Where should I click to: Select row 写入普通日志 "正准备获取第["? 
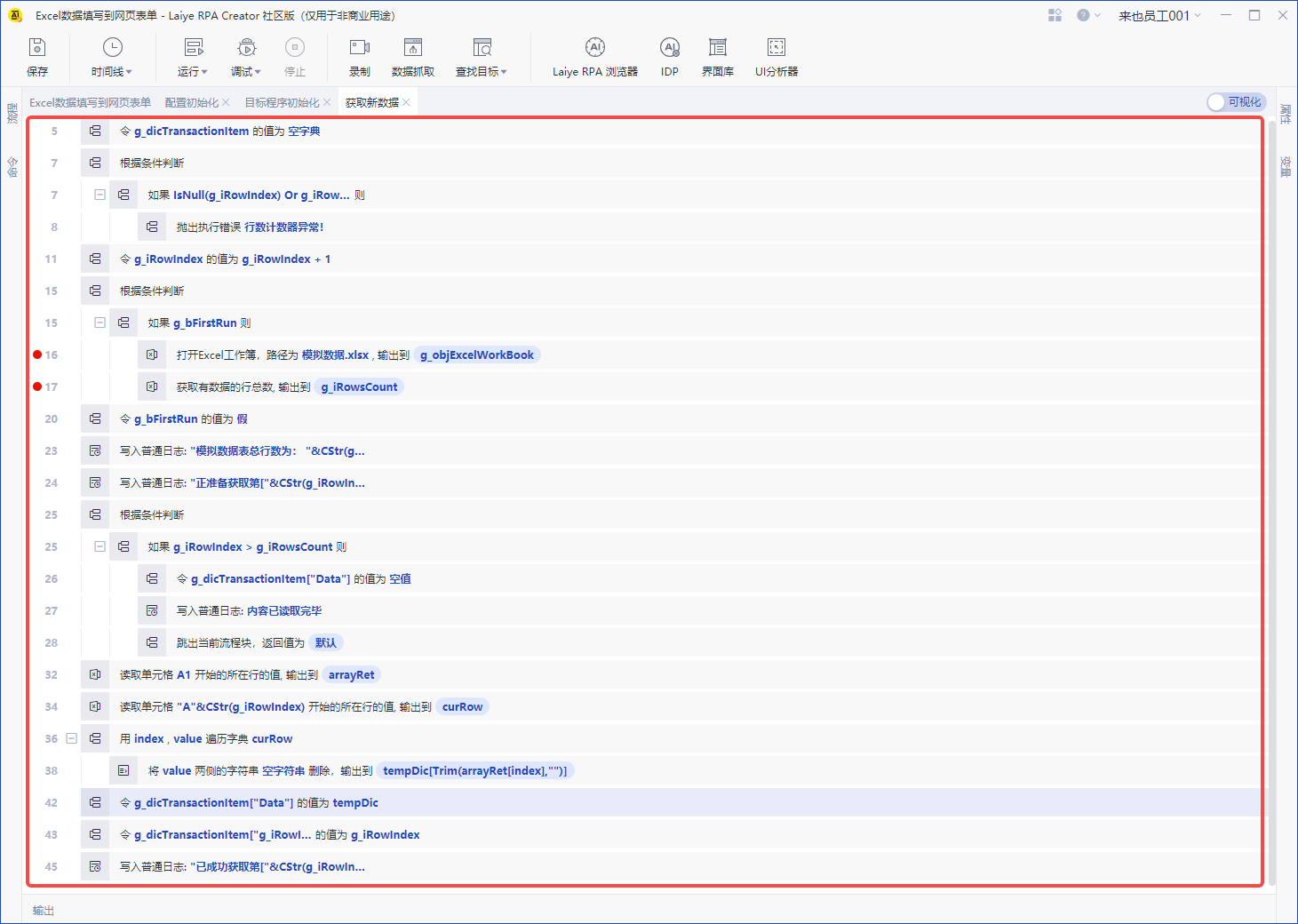pos(671,482)
